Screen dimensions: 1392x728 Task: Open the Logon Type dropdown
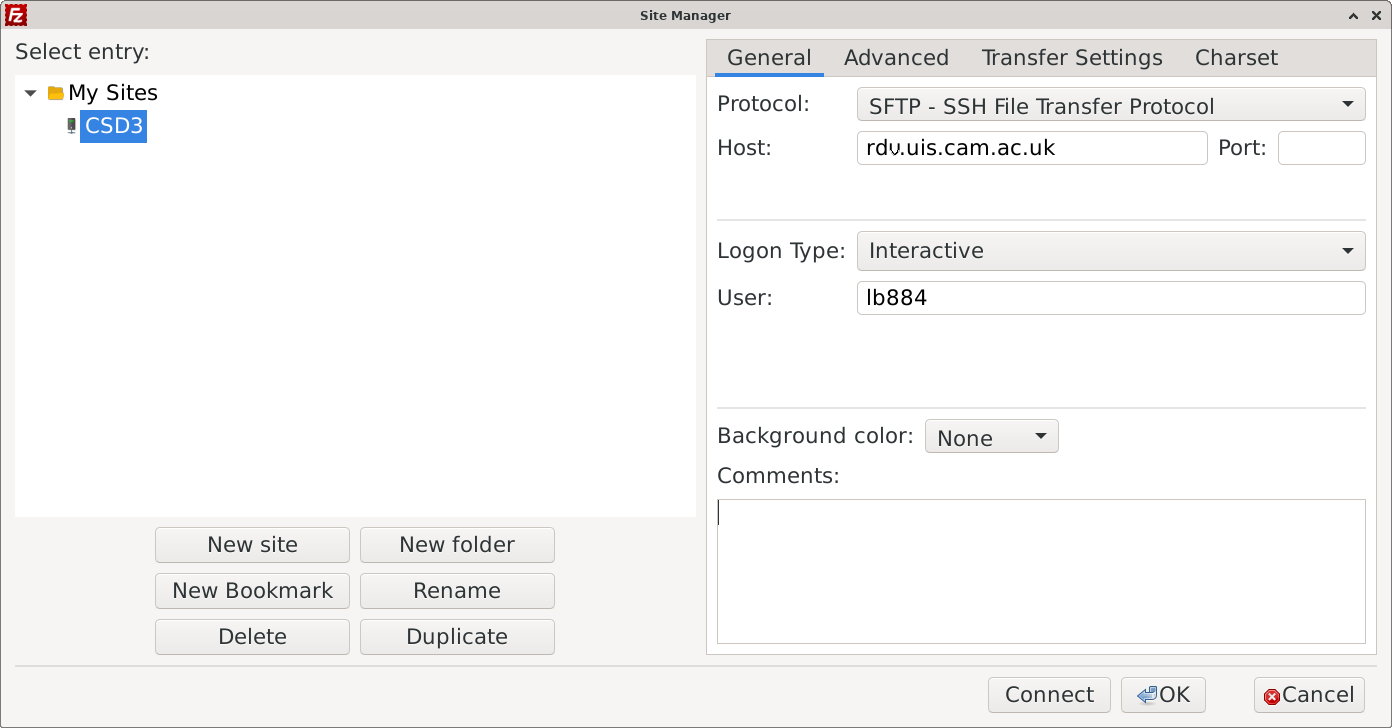(x=1111, y=251)
